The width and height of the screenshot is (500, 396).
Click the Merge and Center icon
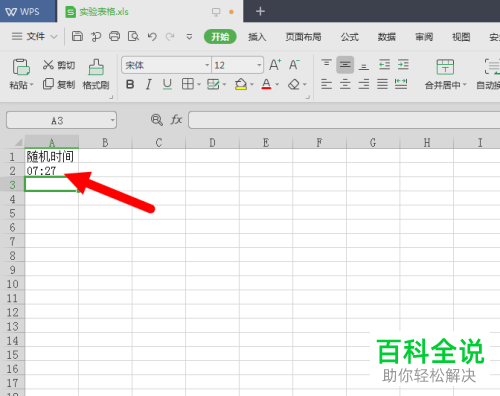click(x=445, y=67)
